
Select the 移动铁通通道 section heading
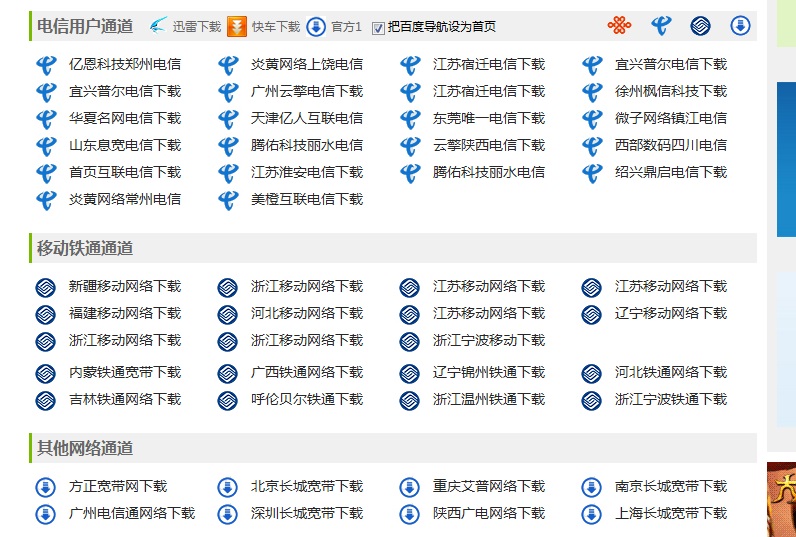coord(85,248)
